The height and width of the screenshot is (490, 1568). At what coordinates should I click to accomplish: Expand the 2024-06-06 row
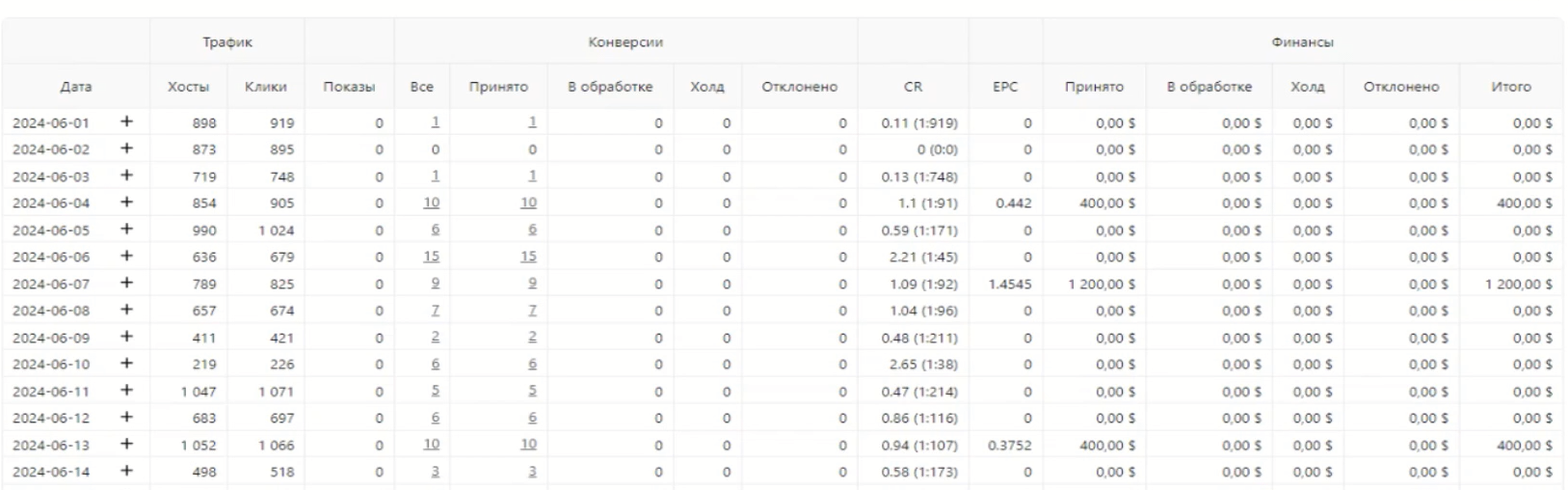(126, 257)
